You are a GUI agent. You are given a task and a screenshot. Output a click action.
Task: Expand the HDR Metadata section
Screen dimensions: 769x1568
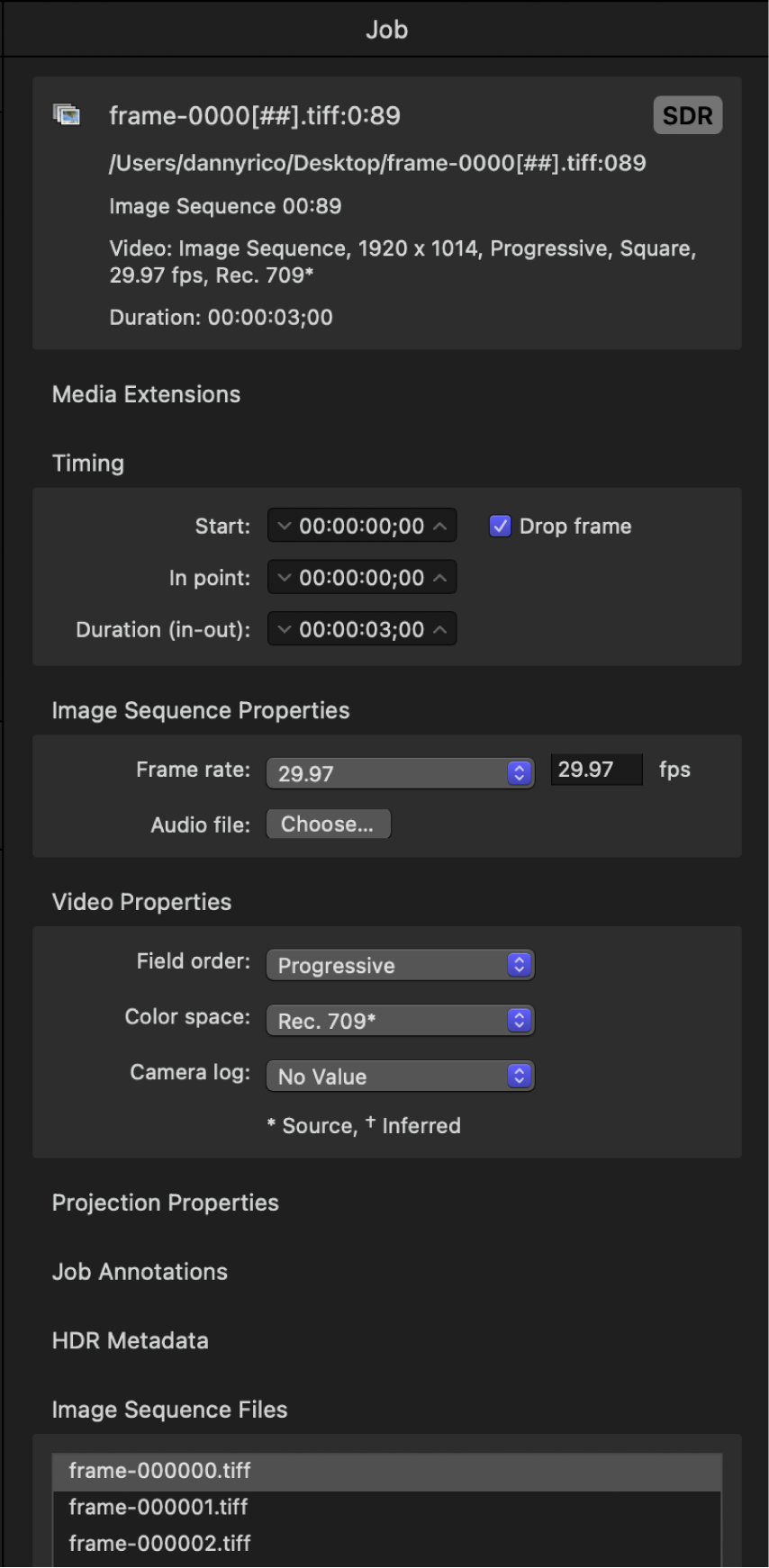tap(131, 1341)
